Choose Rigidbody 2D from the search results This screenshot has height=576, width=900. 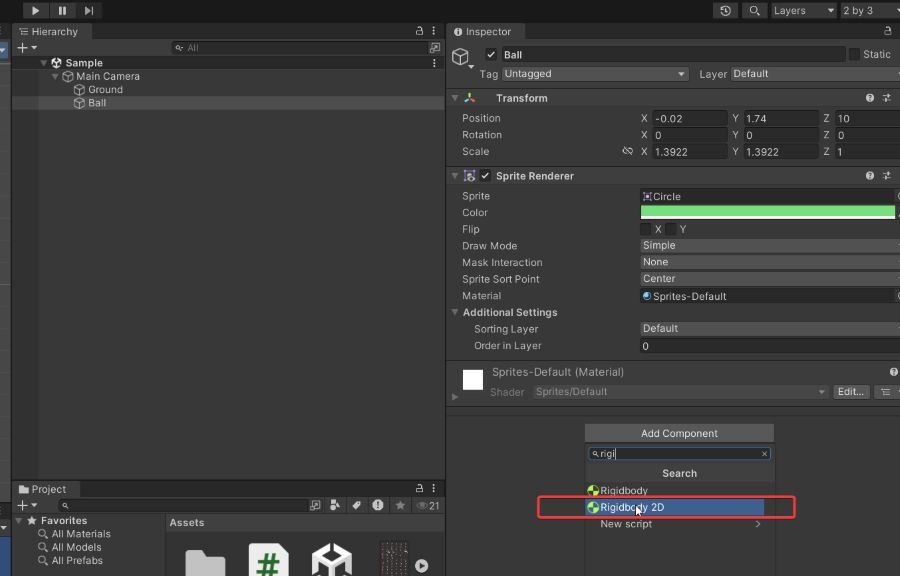(675, 507)
